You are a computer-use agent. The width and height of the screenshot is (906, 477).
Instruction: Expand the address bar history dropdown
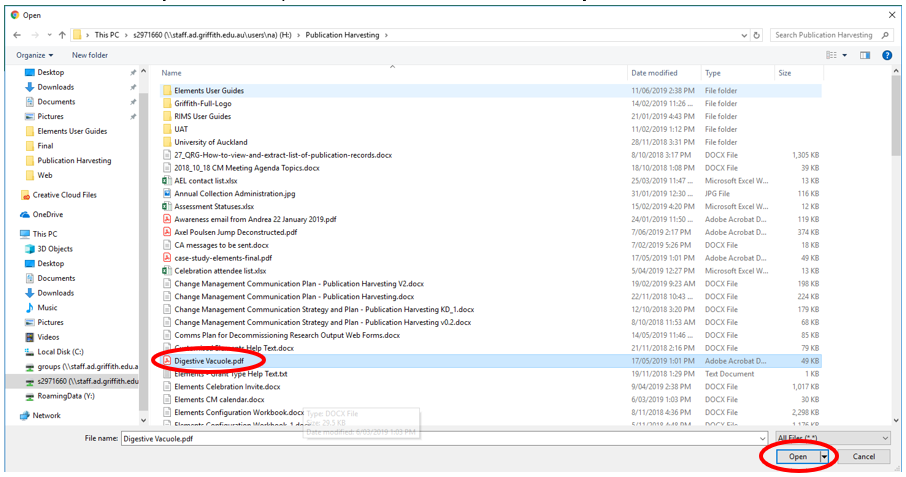pyautogui.click(x=742, y=35)
